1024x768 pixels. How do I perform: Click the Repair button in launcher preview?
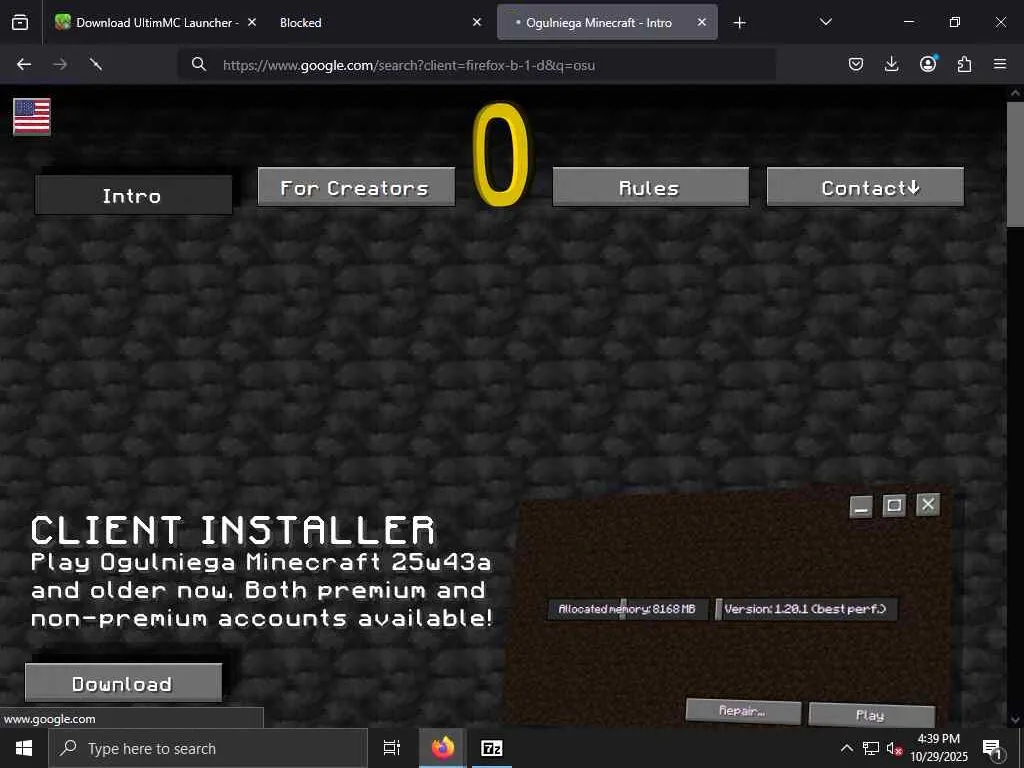pos(743,711)
